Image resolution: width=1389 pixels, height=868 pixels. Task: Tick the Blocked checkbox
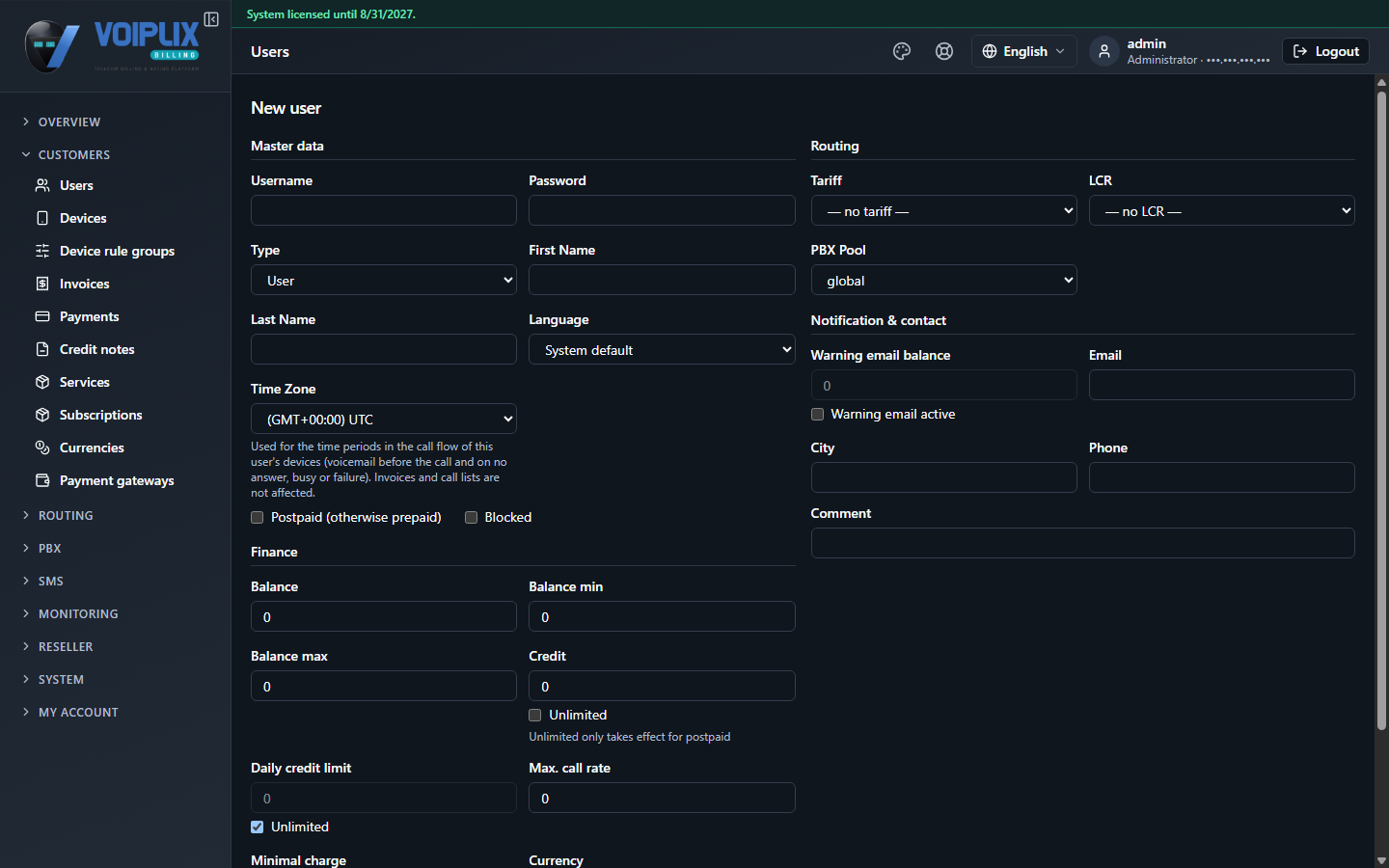click(x=472, y=518)
